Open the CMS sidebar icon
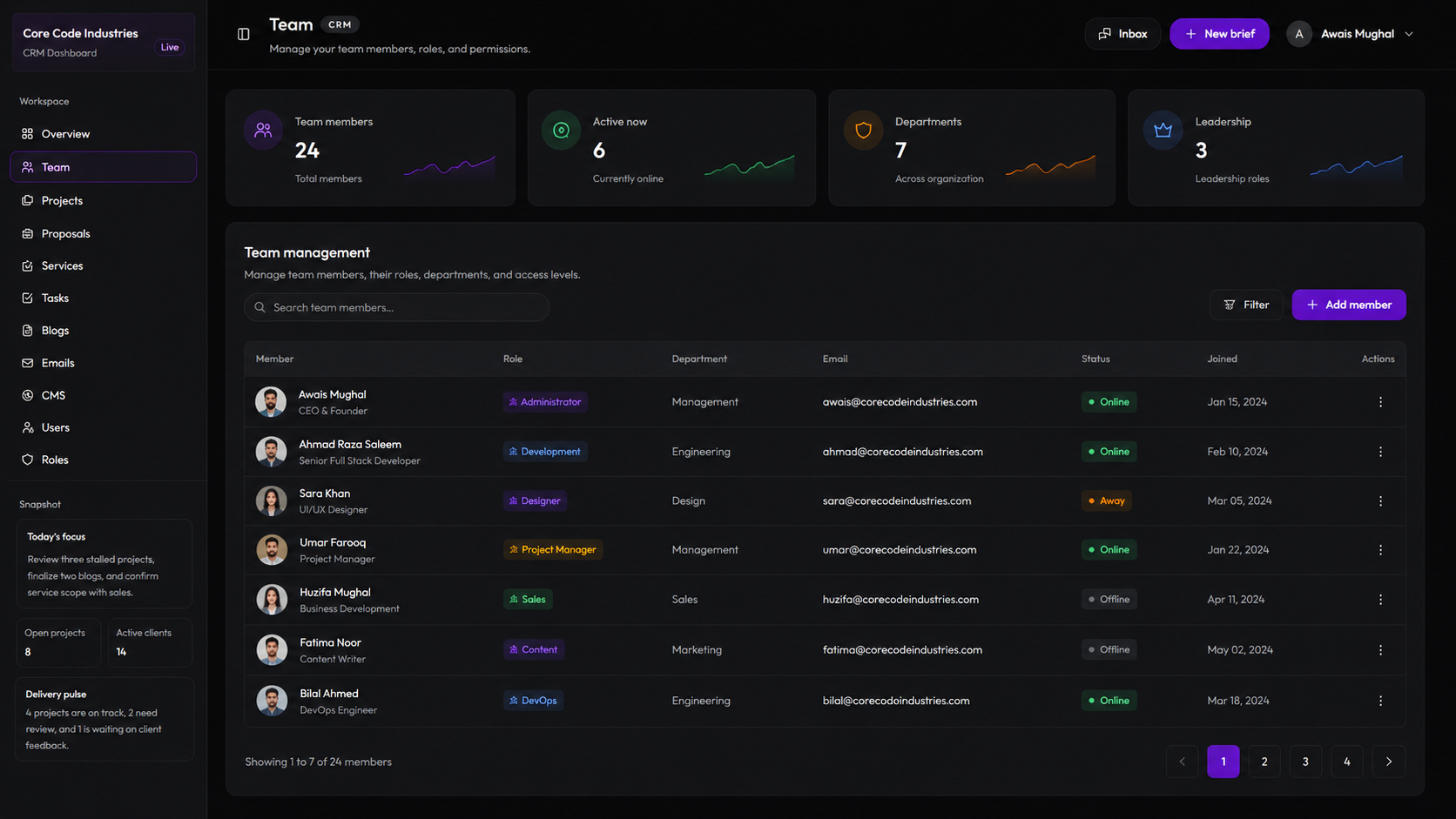1456x819 pixels. [x=28, y=395]
